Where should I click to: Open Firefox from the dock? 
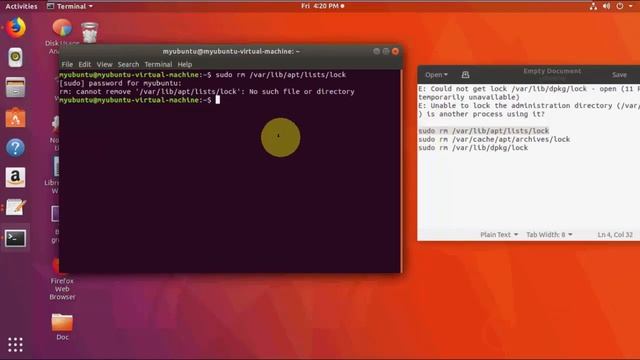tap(16, 27)
